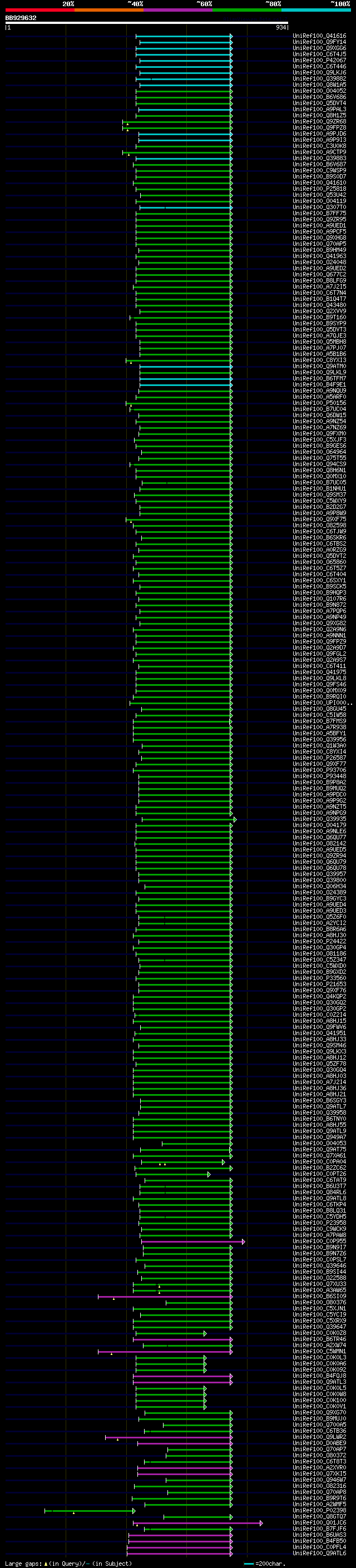
Task: Select label UniRef100_B4FB50
Action: (x=319, y=1541)
